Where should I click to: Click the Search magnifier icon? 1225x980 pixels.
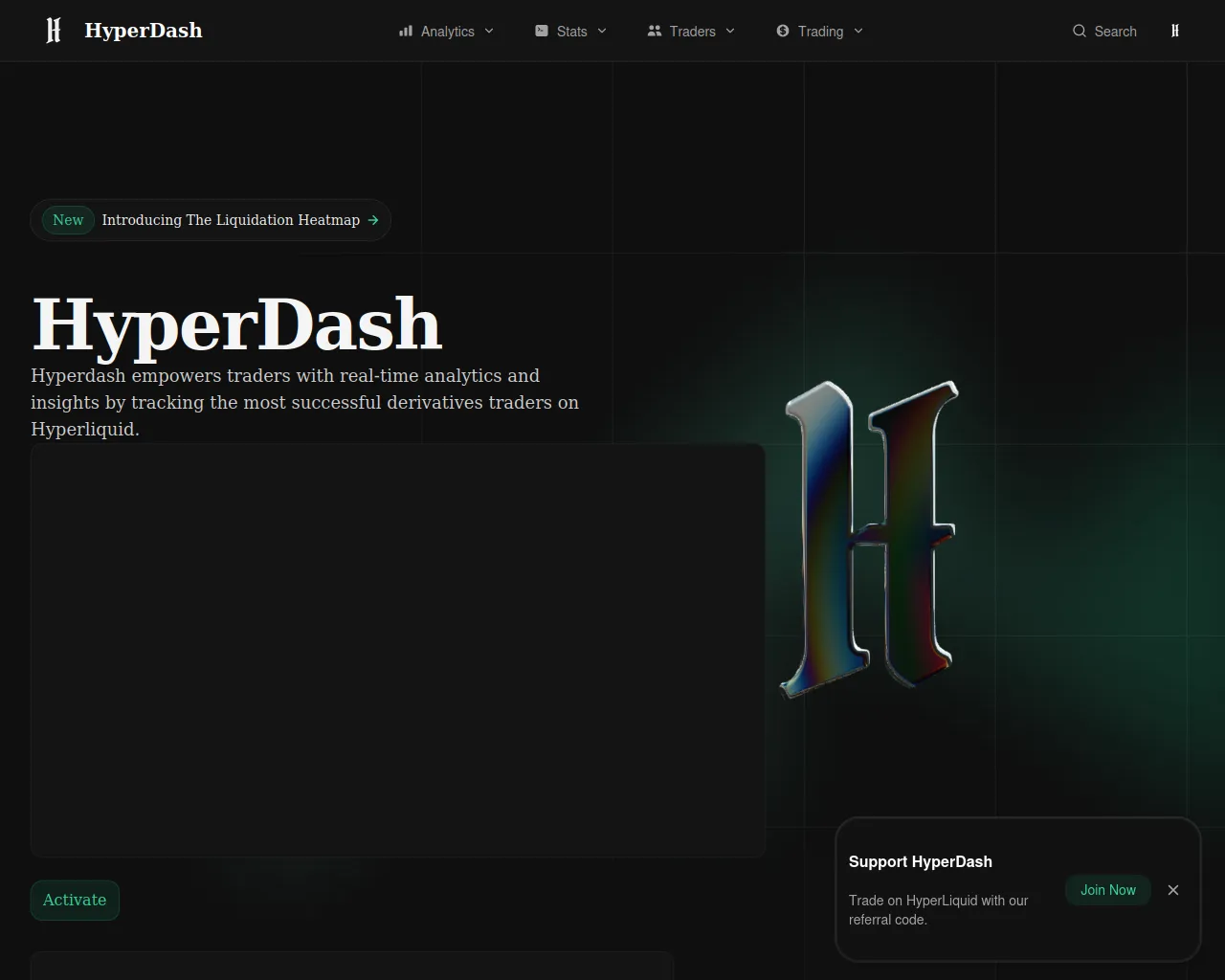pyautogui.click(x=1080, y=31)
